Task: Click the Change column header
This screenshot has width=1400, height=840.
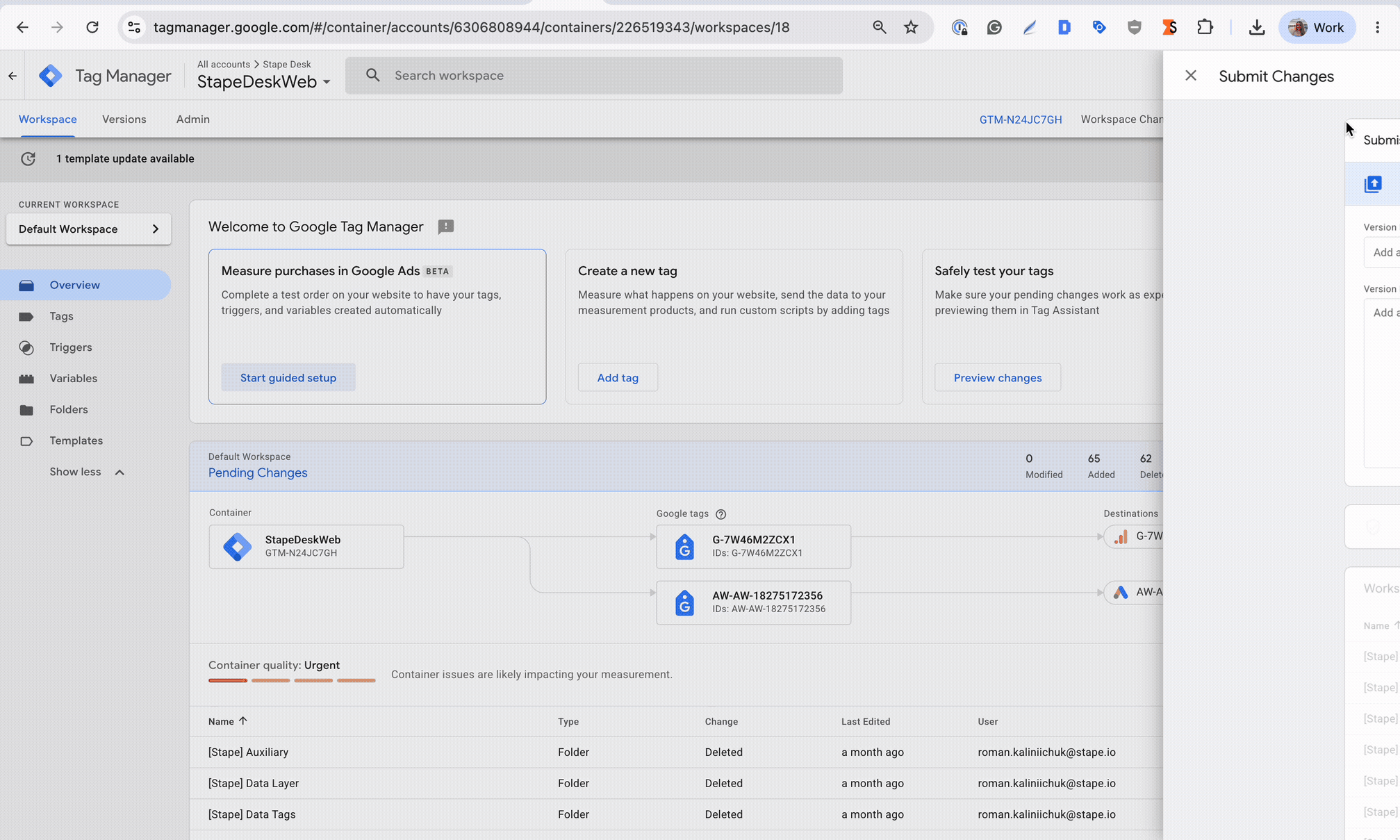Action: pos(721,721)
